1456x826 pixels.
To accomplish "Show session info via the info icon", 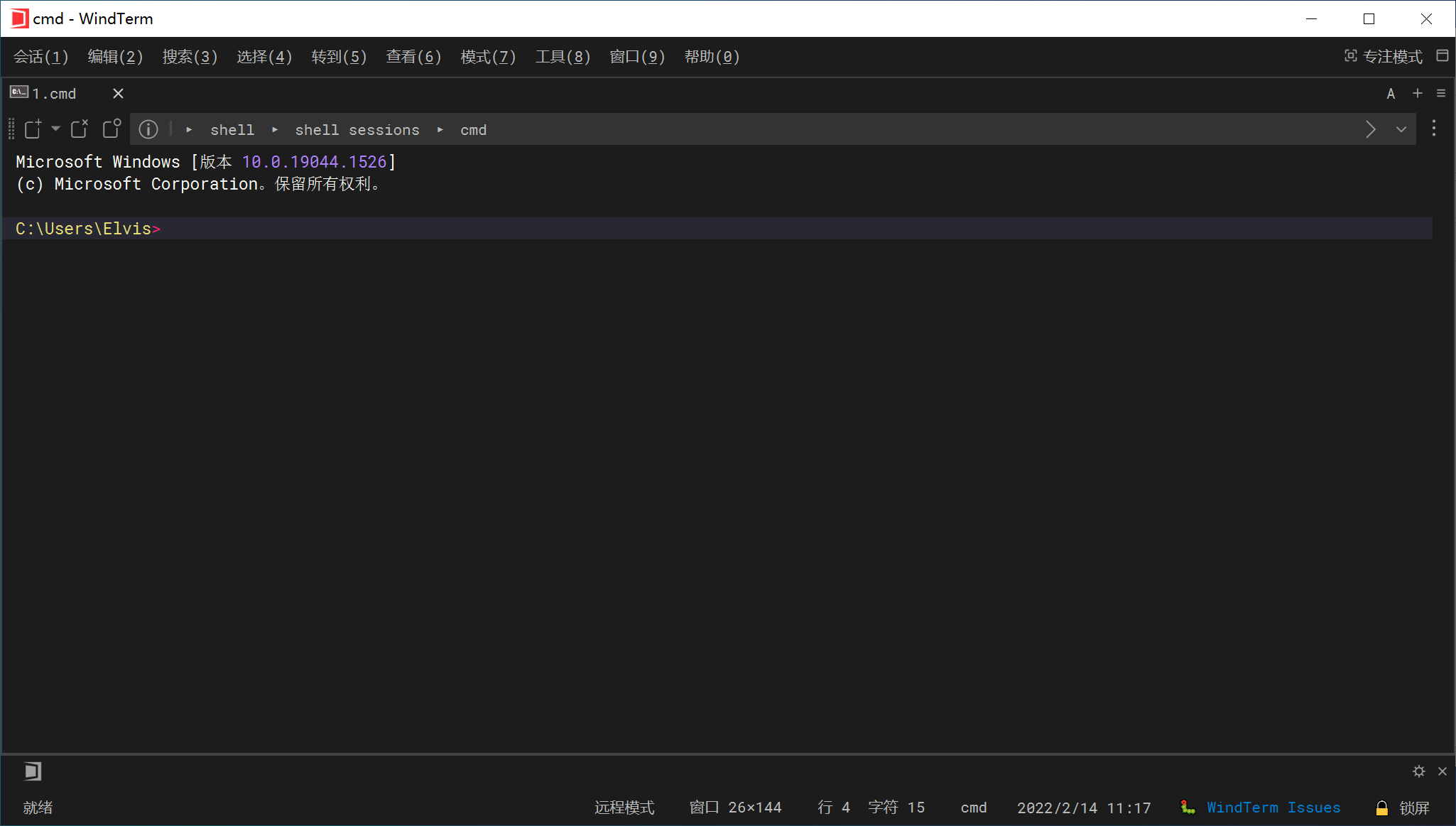I will [148, 129].
